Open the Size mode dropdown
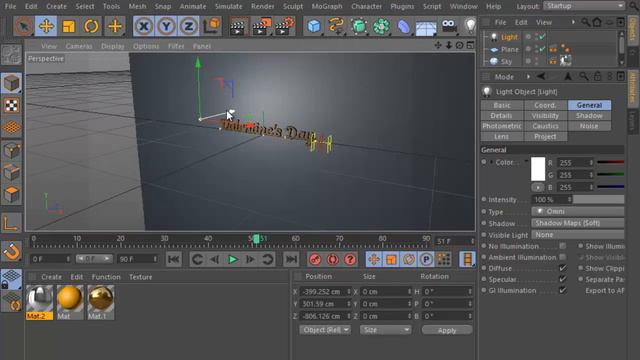Screen dimensions: 640x360 (x=385, y=330)
